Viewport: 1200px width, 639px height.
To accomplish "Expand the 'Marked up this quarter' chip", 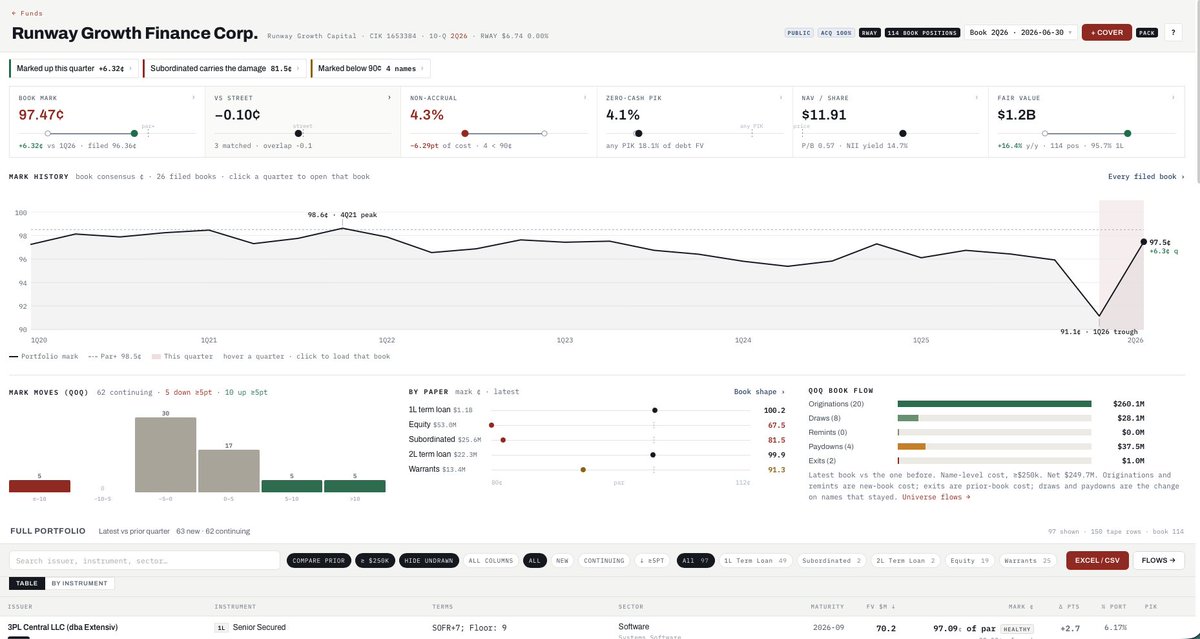I will click(x=72, y=69).
